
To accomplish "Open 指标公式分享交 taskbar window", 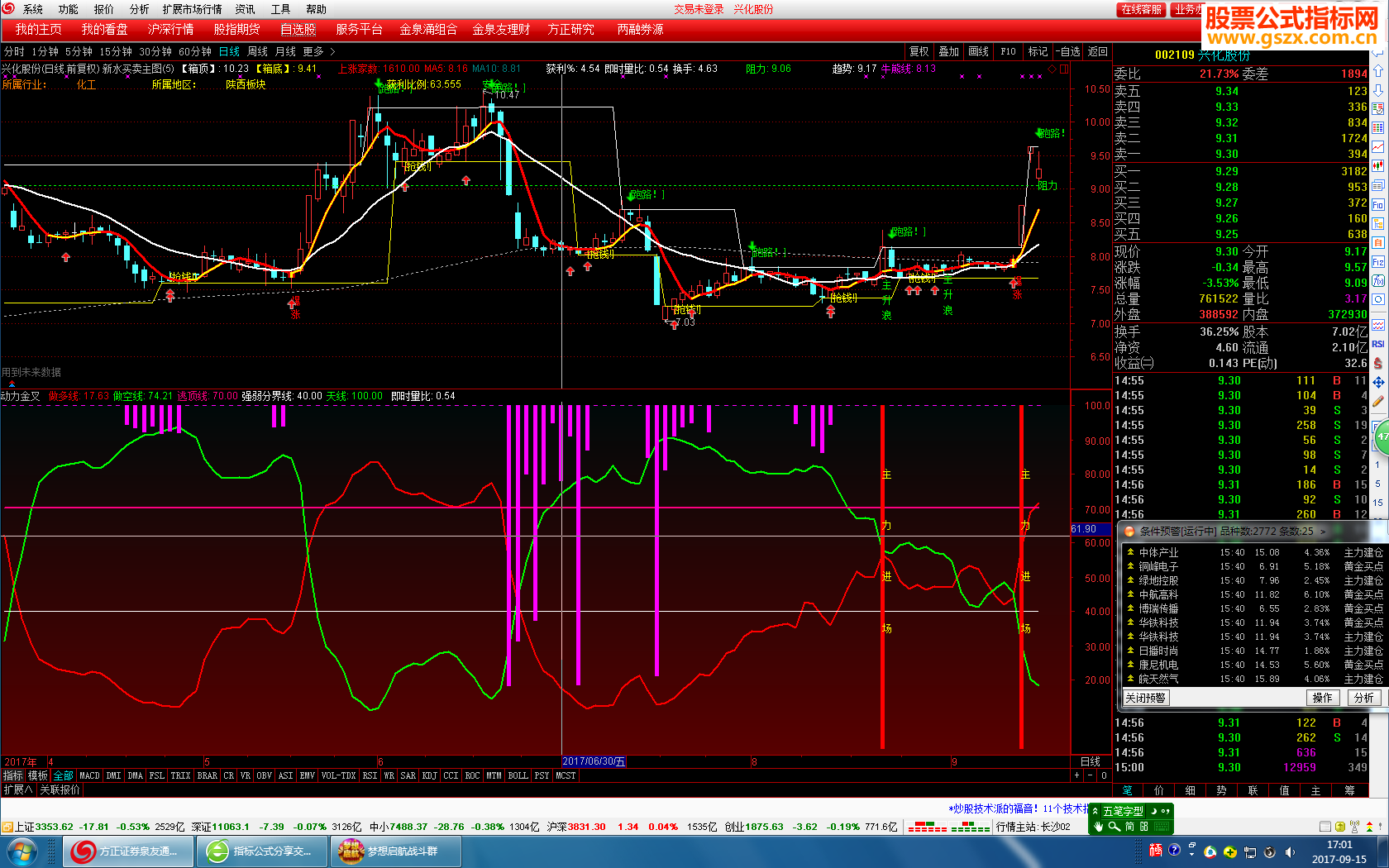I will tap(261, 851).
